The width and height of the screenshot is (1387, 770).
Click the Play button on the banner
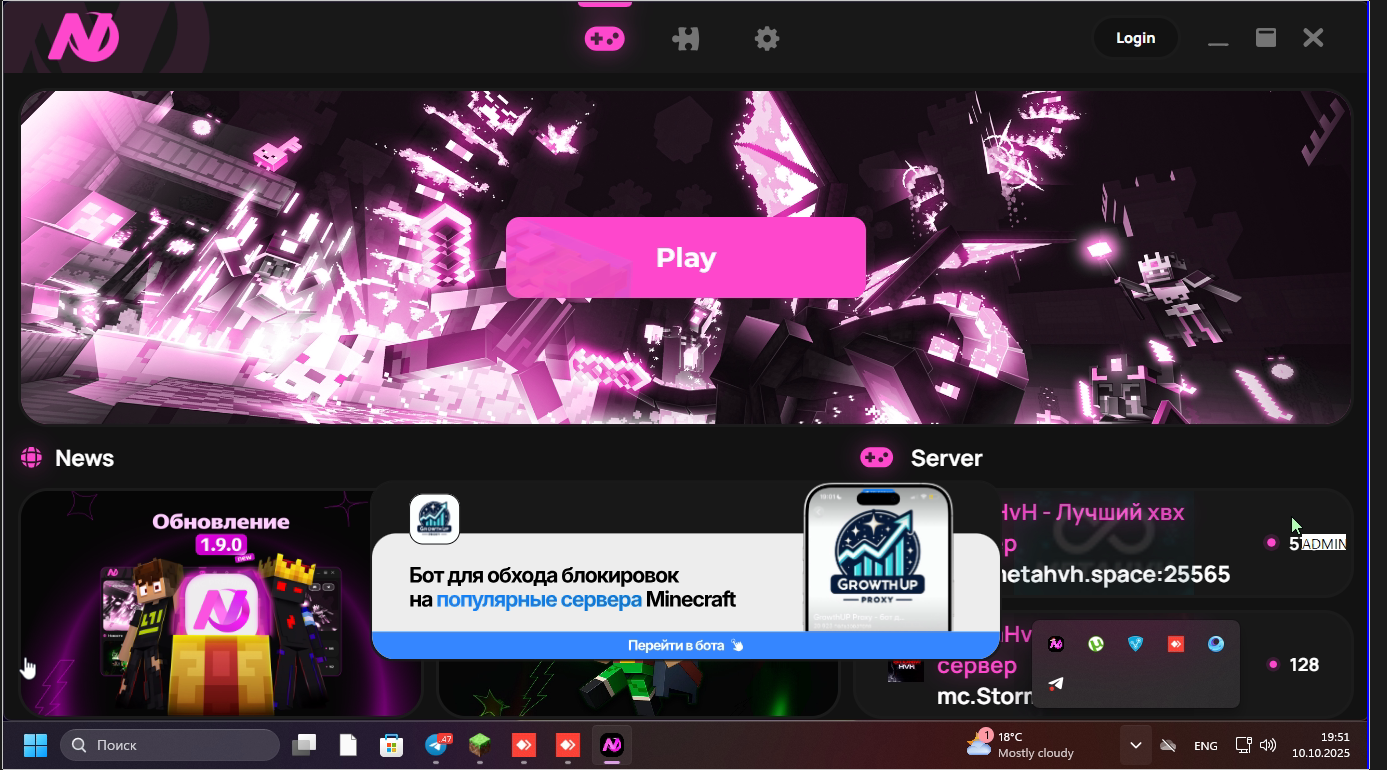(x=686, y=257)
